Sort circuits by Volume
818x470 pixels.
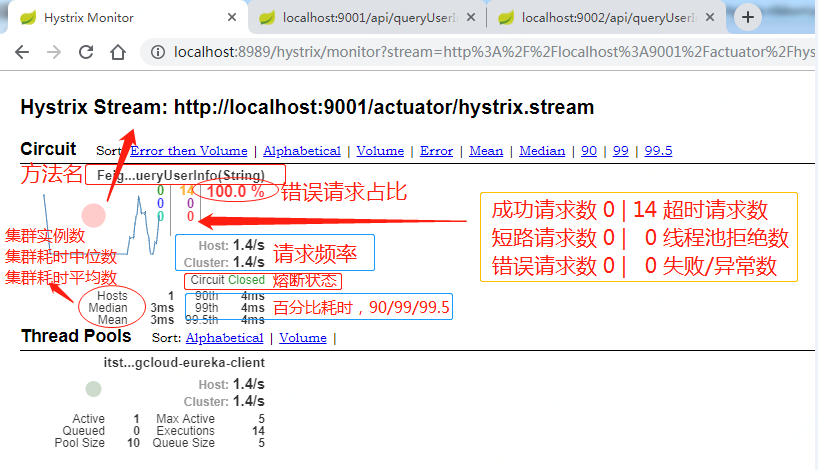(x=380, y=151)
